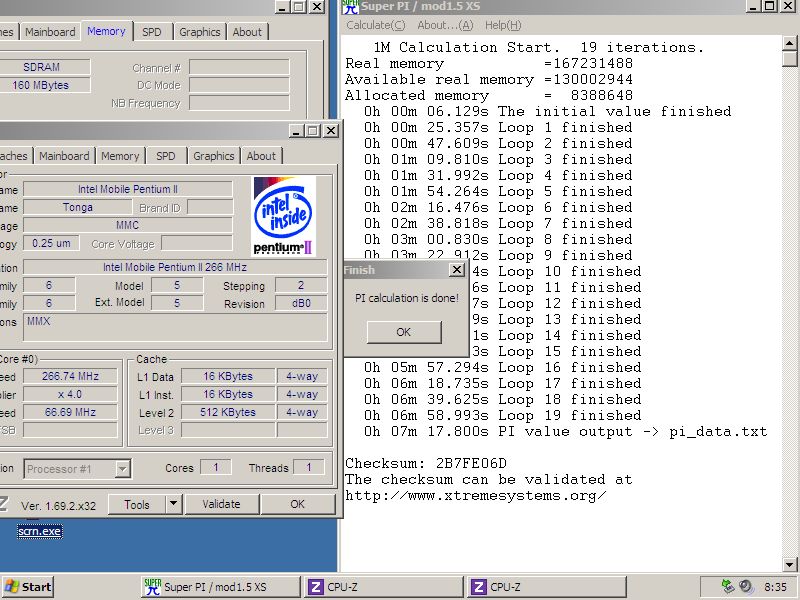
Task: Open the Memory tab in the front CPU-Z window
Action: 120,156
